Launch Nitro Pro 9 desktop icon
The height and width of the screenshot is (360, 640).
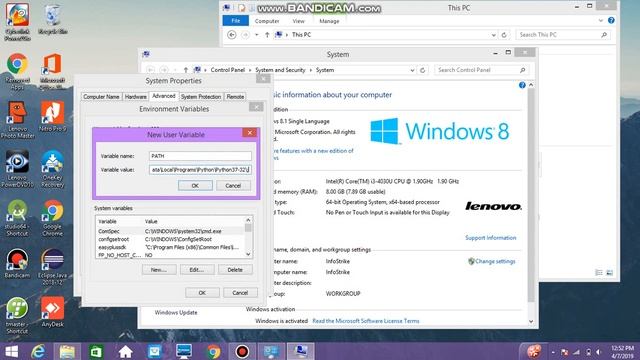point(52,116)
